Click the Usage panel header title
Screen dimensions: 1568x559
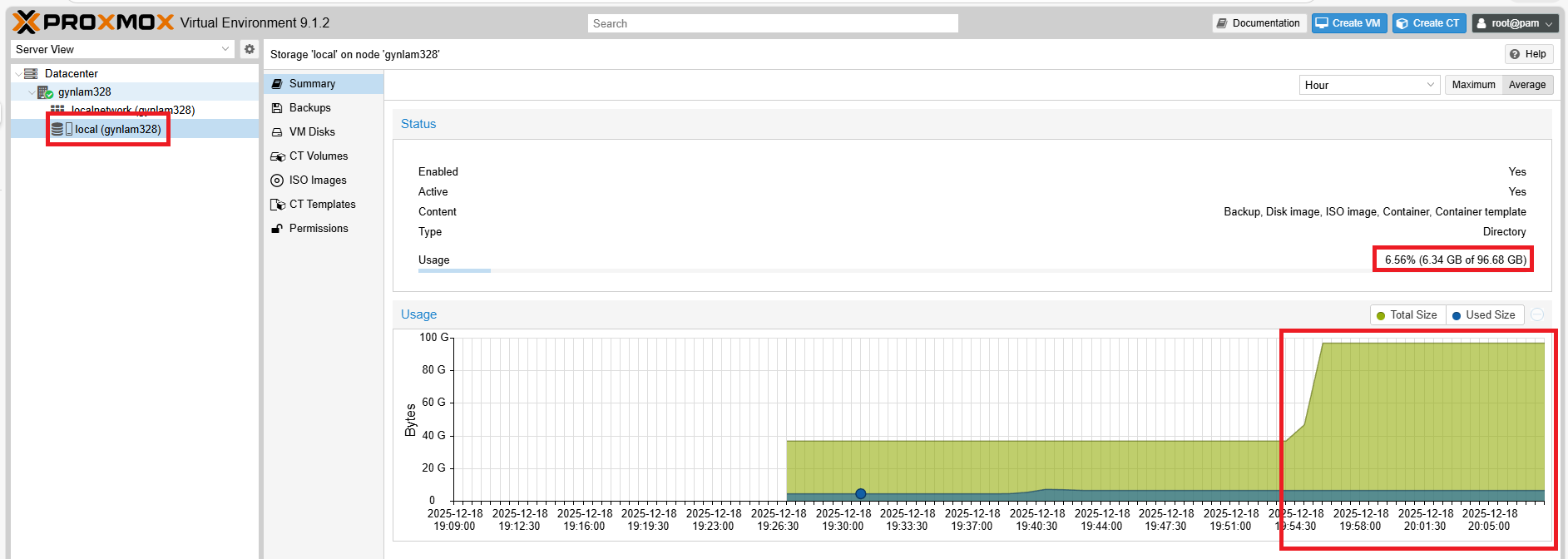(x=418, y=314)
